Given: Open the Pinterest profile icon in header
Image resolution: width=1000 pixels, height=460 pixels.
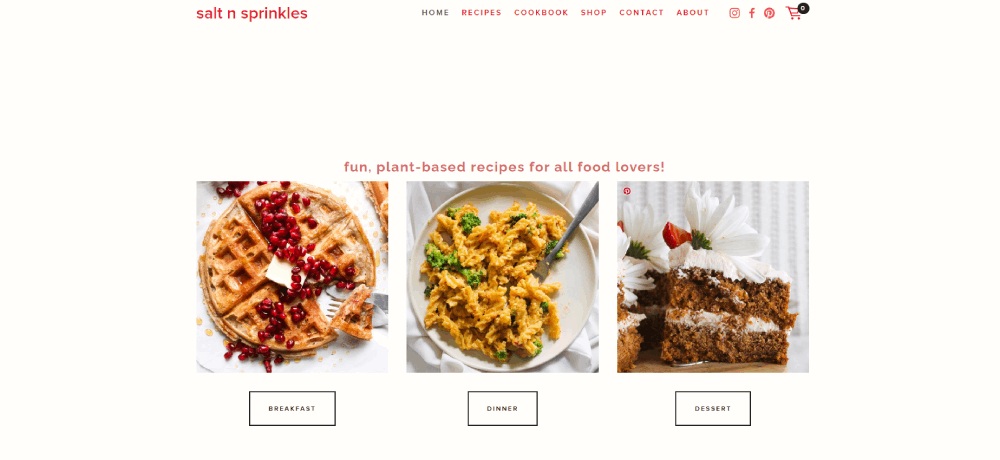Looking at the screenshot, I should pyautogui.click(x=769, y=13).
